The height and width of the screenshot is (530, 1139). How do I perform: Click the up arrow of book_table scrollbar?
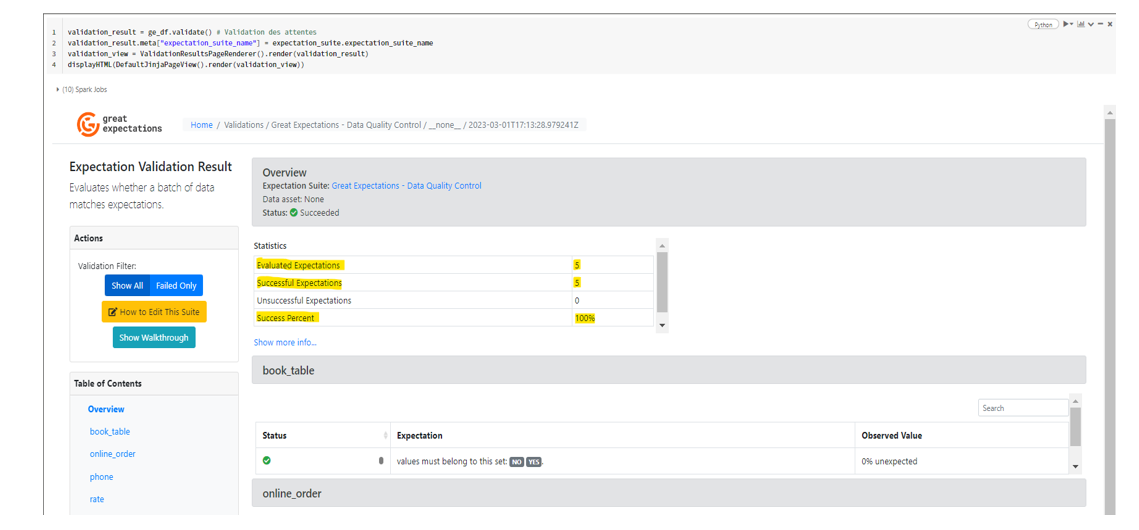pyautogui.click(x=1075, y=400)
